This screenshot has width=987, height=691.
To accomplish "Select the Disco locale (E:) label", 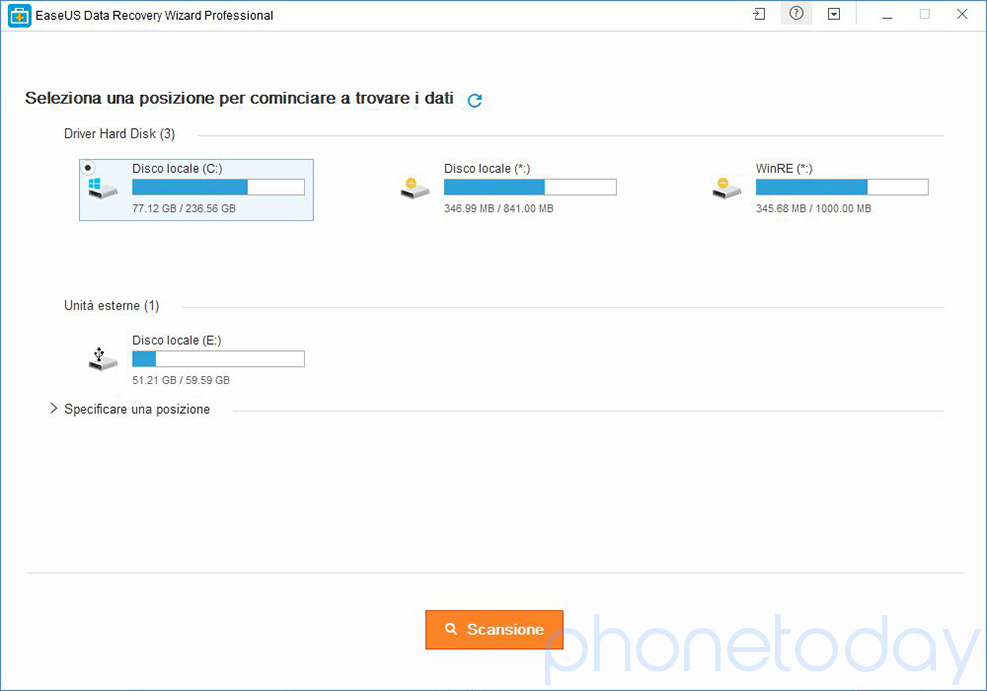I will (x=176, y=341).
